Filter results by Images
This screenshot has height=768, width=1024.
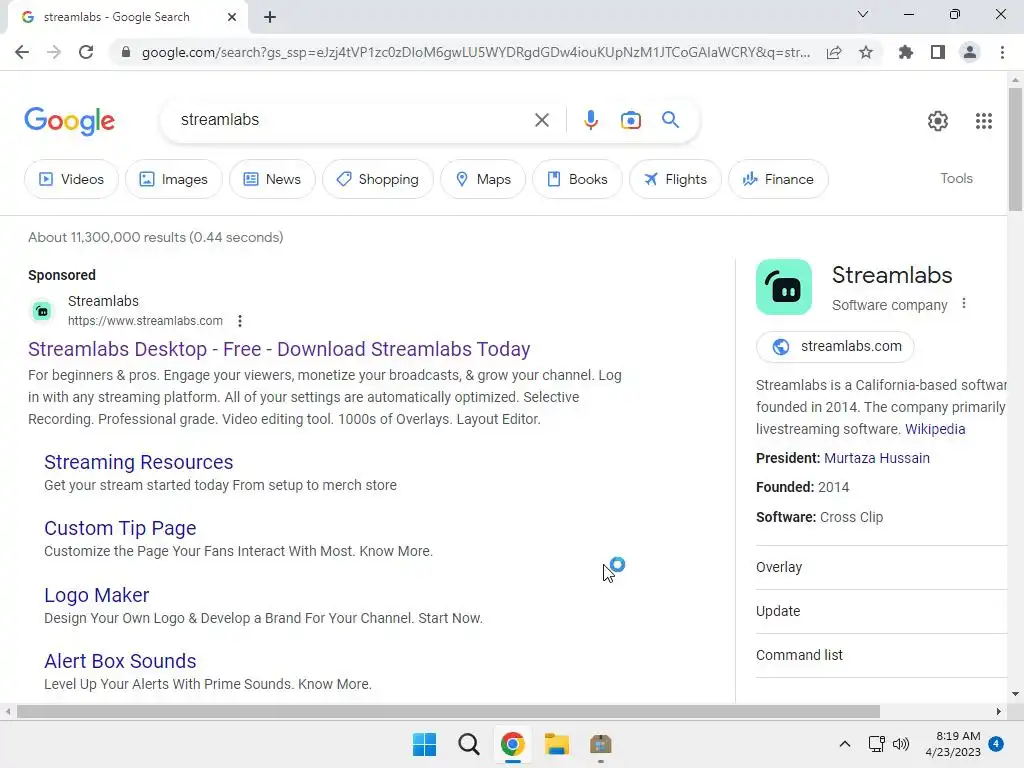174,179
